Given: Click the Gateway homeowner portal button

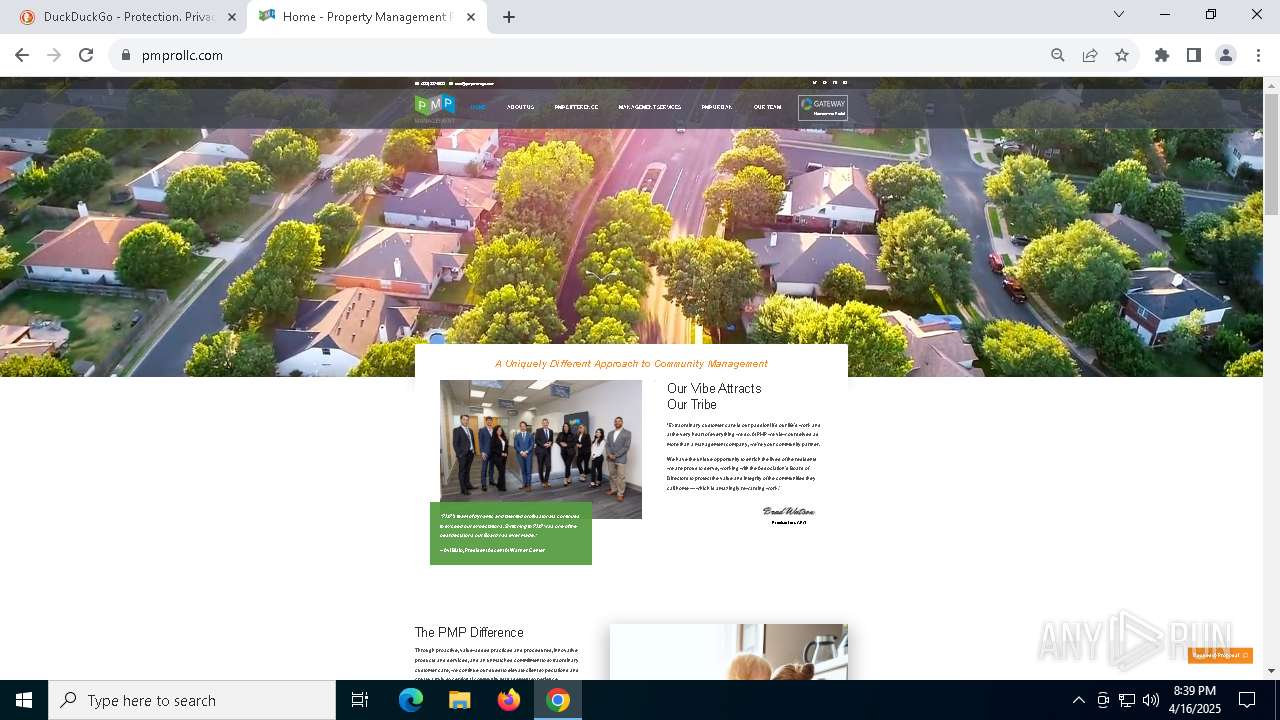Looking at the screenshot, I should tap(823, 107).
